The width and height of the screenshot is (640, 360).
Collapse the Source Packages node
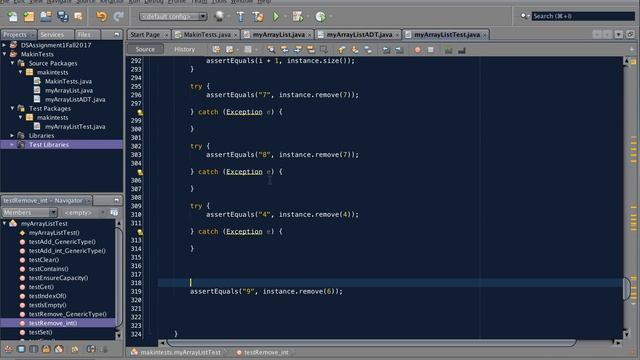12,63
